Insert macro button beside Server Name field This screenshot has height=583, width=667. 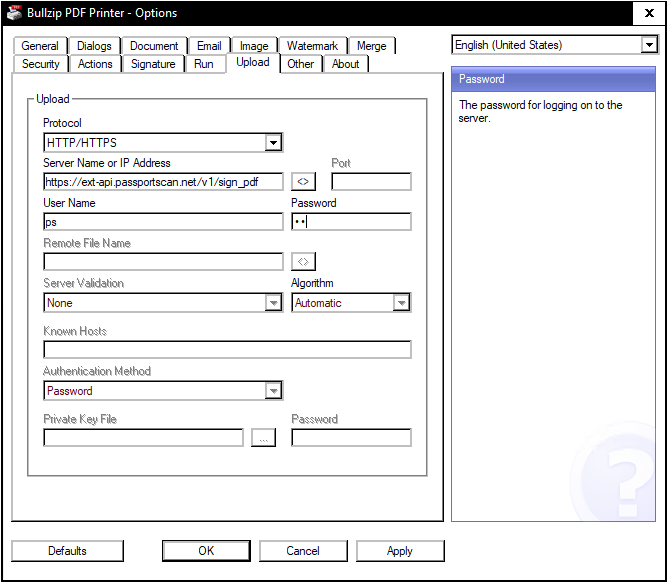tap(303, 182)
